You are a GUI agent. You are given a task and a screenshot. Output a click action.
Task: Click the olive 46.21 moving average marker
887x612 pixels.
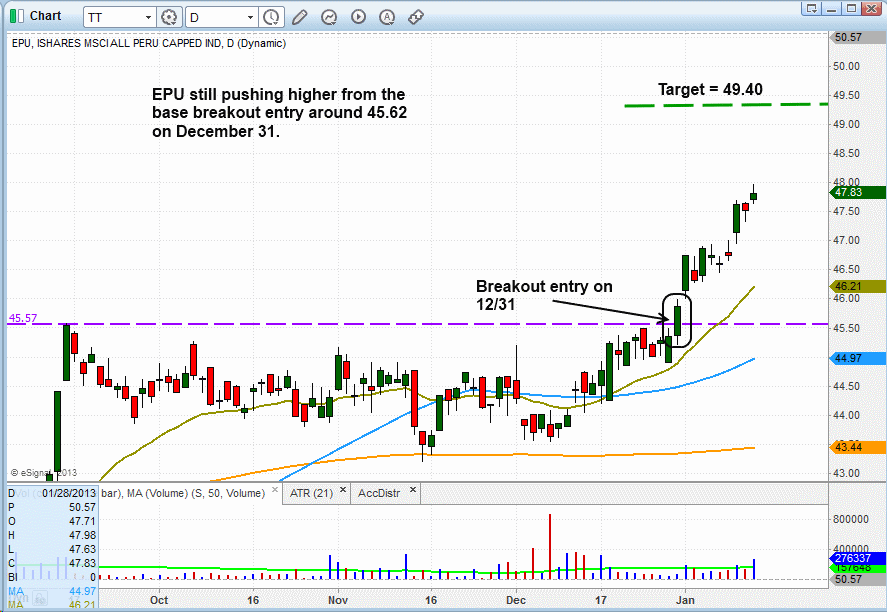(857, 287)
